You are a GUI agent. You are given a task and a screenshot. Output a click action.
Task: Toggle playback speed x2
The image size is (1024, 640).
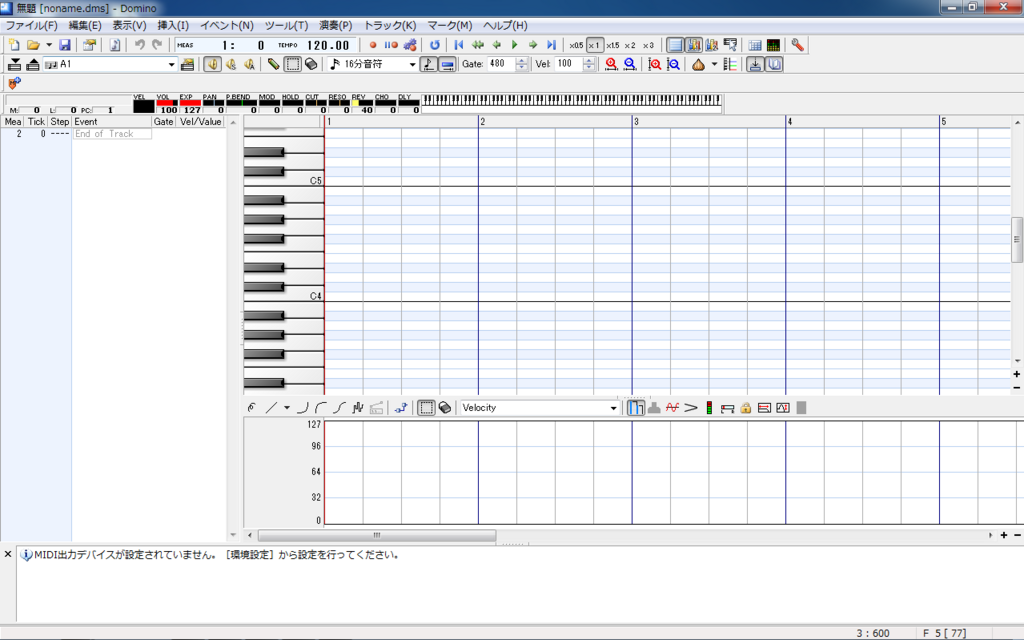[630, 45]
